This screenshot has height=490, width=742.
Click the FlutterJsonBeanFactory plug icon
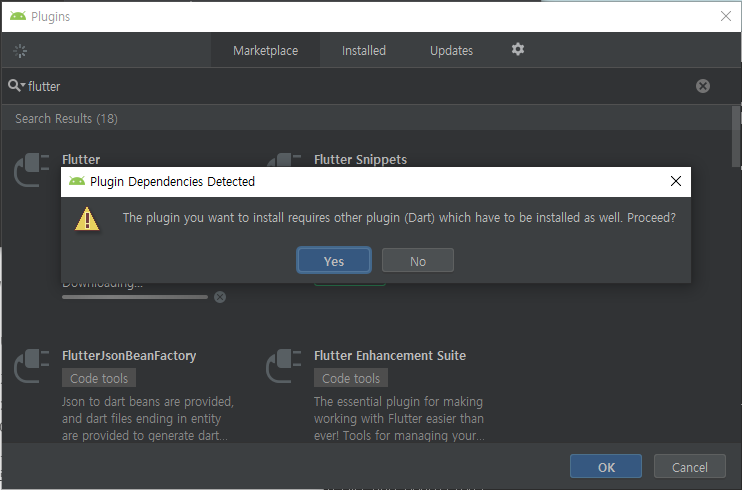[32, 365]
